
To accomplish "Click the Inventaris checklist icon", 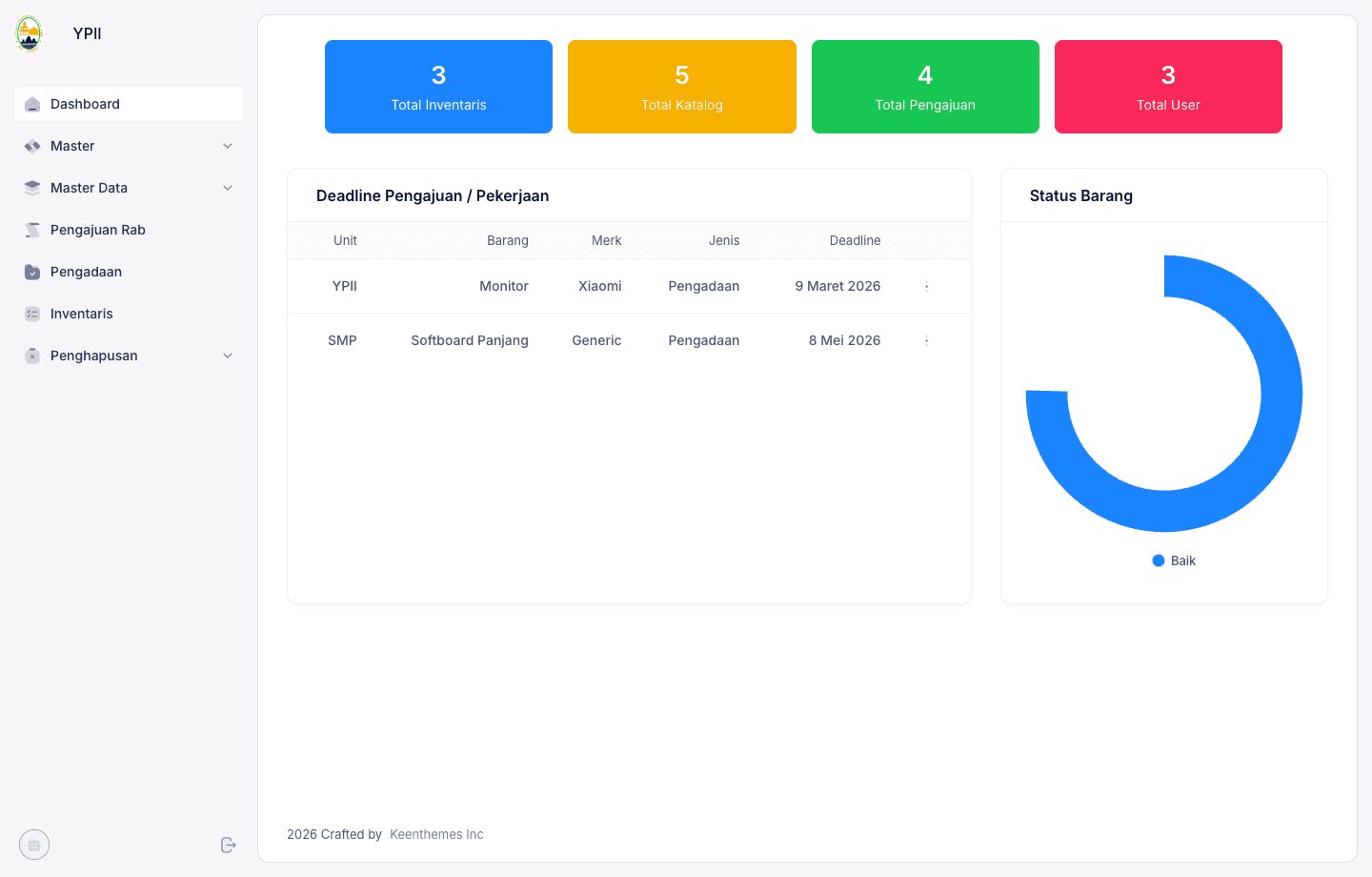I will click(x=32, y=314).
